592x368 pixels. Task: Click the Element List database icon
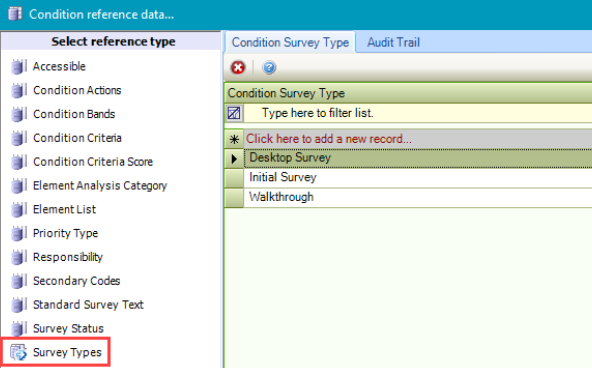(19, 209)
